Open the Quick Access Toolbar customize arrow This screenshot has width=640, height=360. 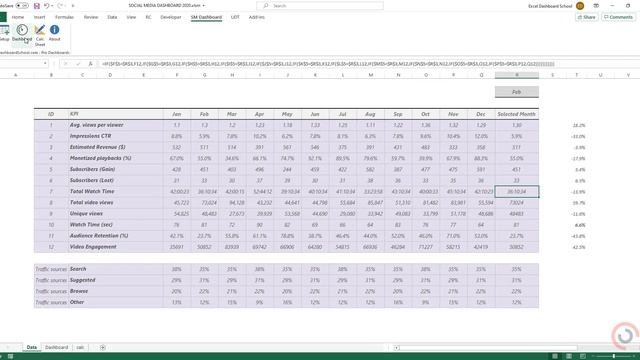pyautogui.click(x=73, y=6)
